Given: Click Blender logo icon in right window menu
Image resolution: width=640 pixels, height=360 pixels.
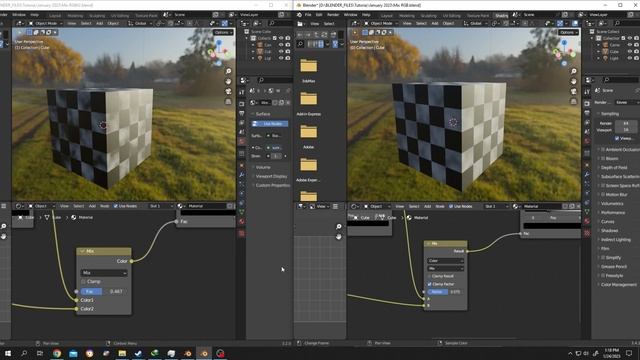Looking at the screenshot, I should [x=299, y=15].
